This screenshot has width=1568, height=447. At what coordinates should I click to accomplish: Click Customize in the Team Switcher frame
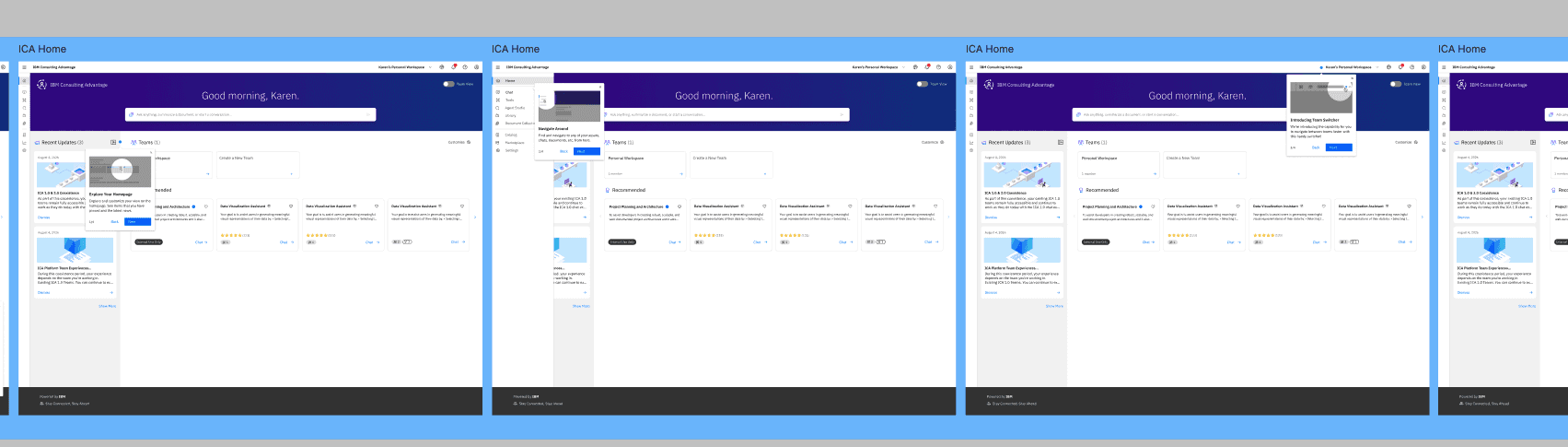[1406, 142]
